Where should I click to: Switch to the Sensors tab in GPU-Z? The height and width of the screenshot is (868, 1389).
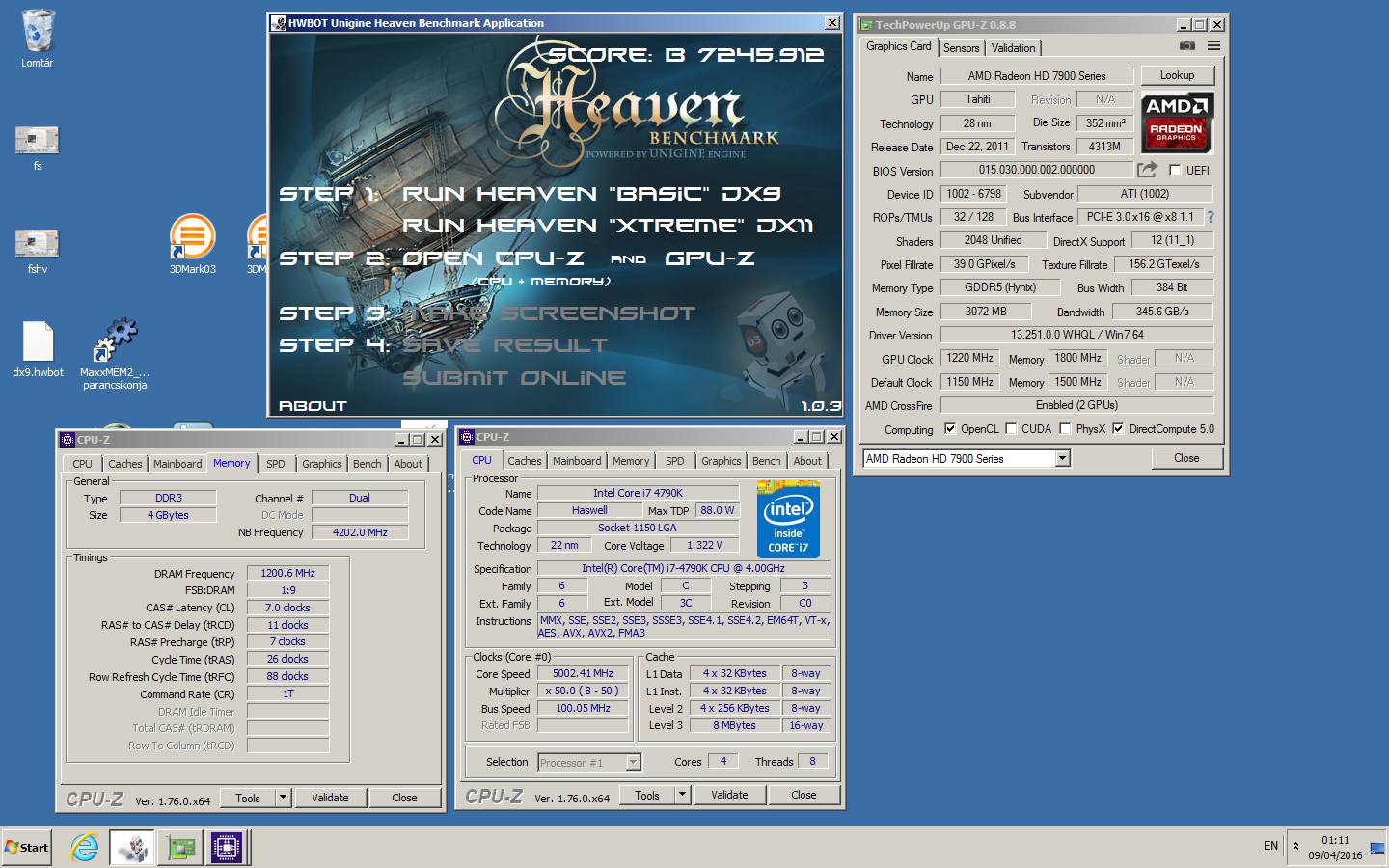click(x=961, y=48)
